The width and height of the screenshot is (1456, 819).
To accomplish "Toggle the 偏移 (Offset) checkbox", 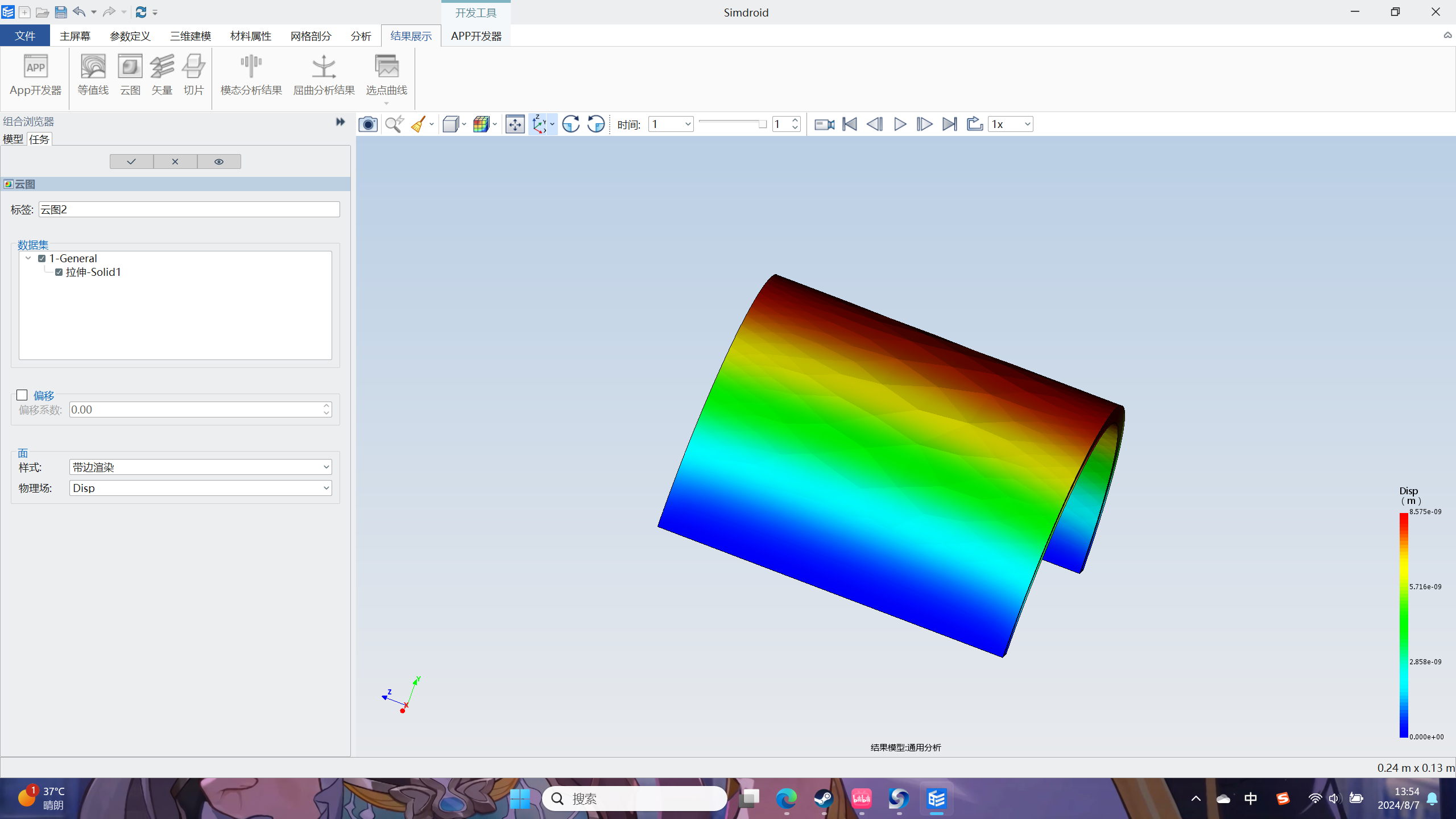I will coord(22,395).
